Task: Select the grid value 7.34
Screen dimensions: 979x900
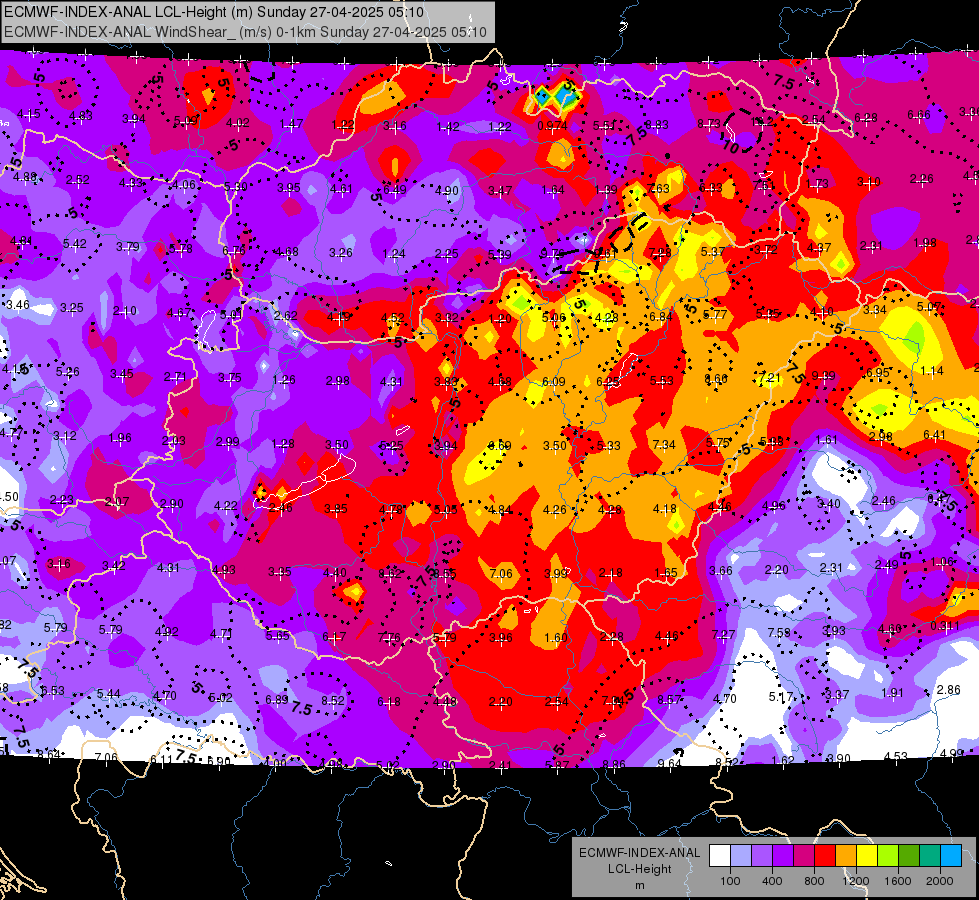Action: [664, 444]
